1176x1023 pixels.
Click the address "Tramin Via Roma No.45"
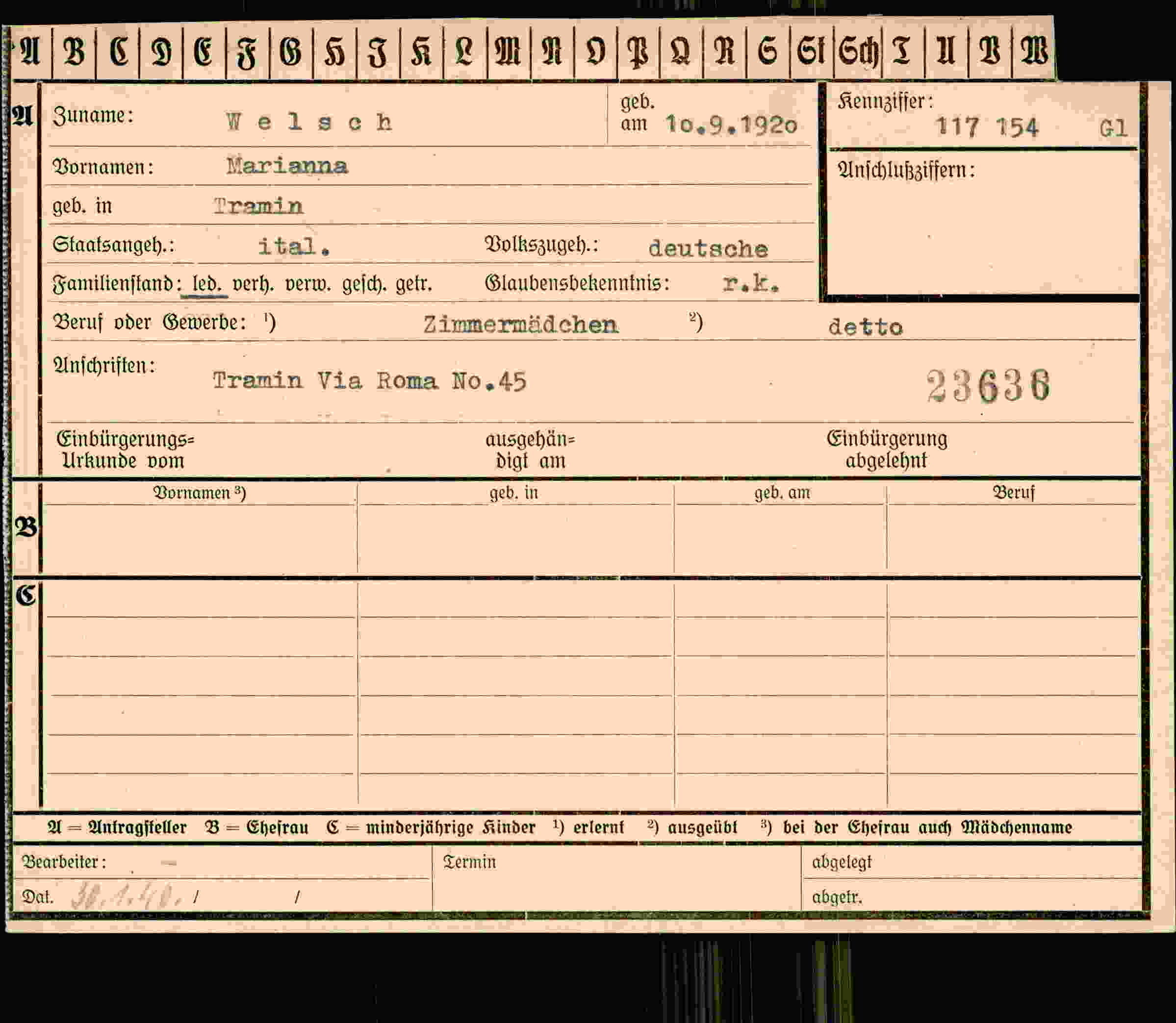pos(370,381)
